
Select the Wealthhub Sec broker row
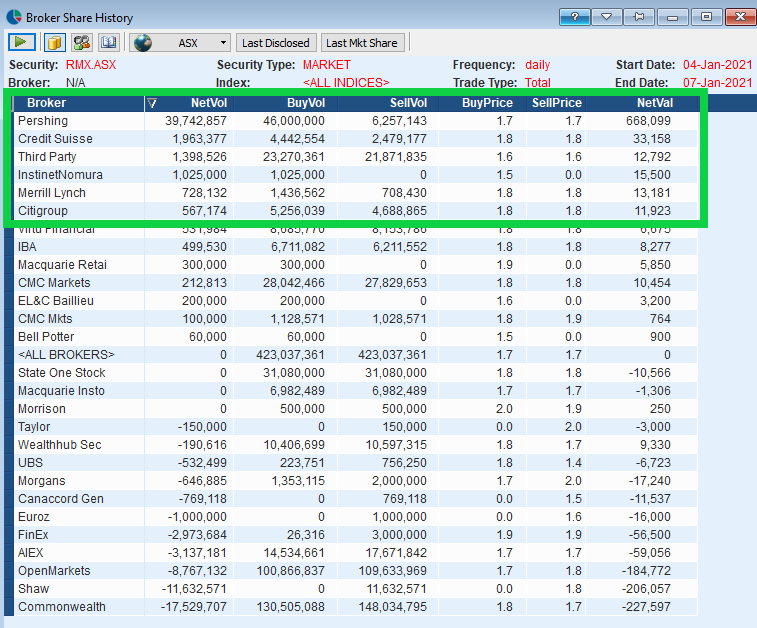356,445
